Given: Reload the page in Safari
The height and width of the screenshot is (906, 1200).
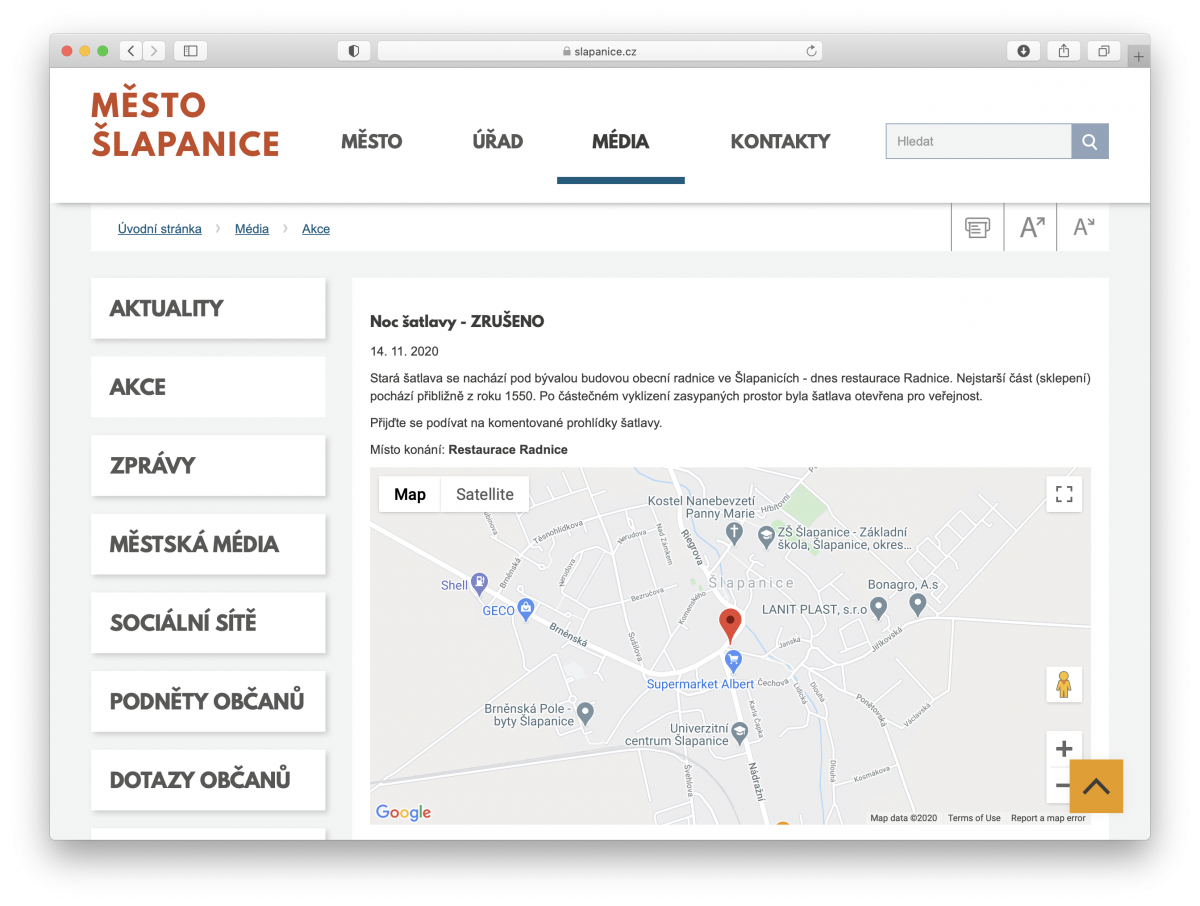Looking at the screenshot, I should [x=811, y=51].
